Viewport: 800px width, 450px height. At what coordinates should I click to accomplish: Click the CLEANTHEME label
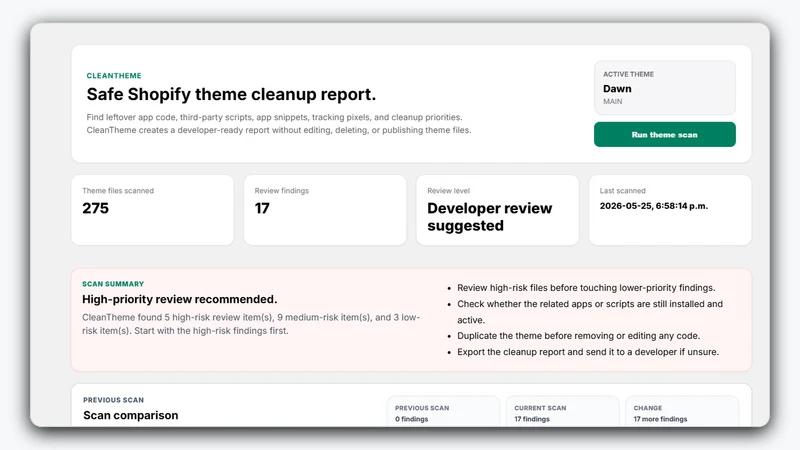(x=114, y=76)
